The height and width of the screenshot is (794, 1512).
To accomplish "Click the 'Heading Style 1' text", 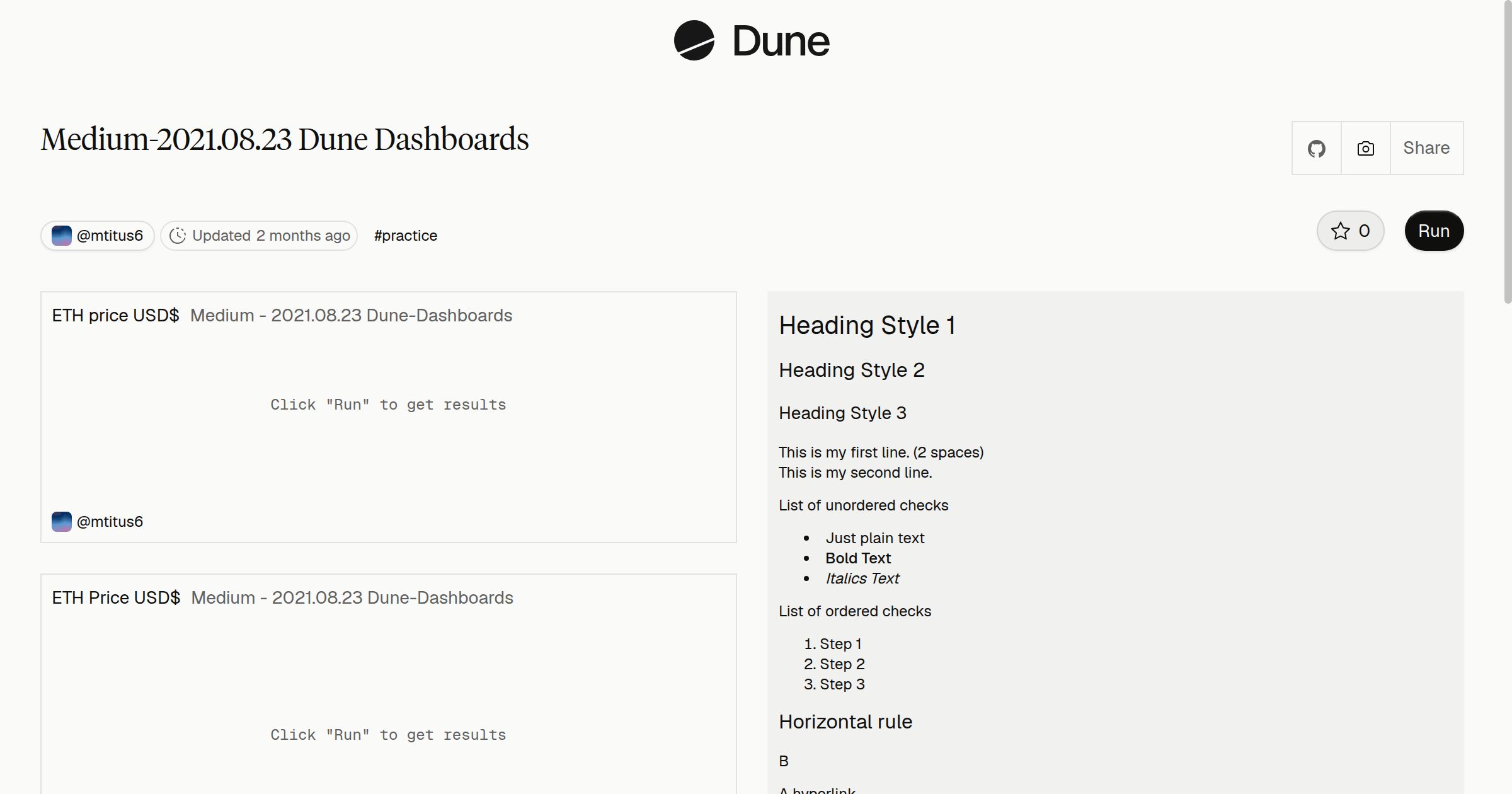I will 867,325.
